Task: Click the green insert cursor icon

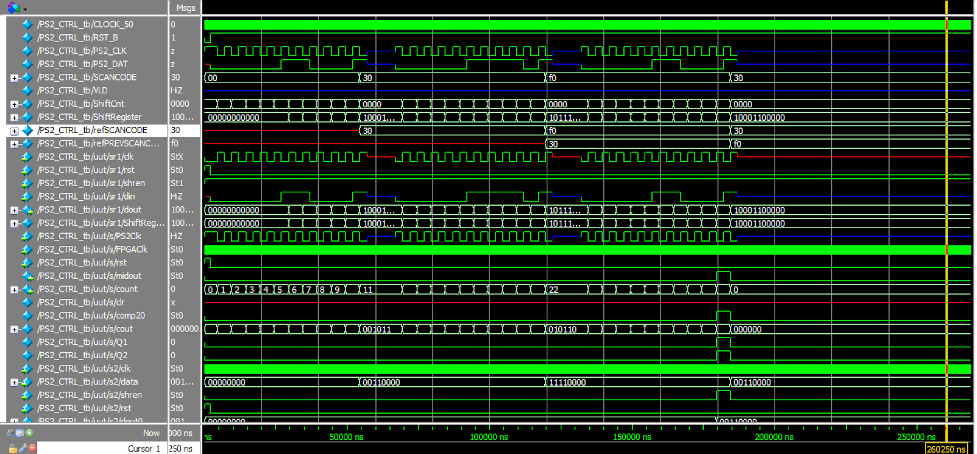Action: (29, 433)
